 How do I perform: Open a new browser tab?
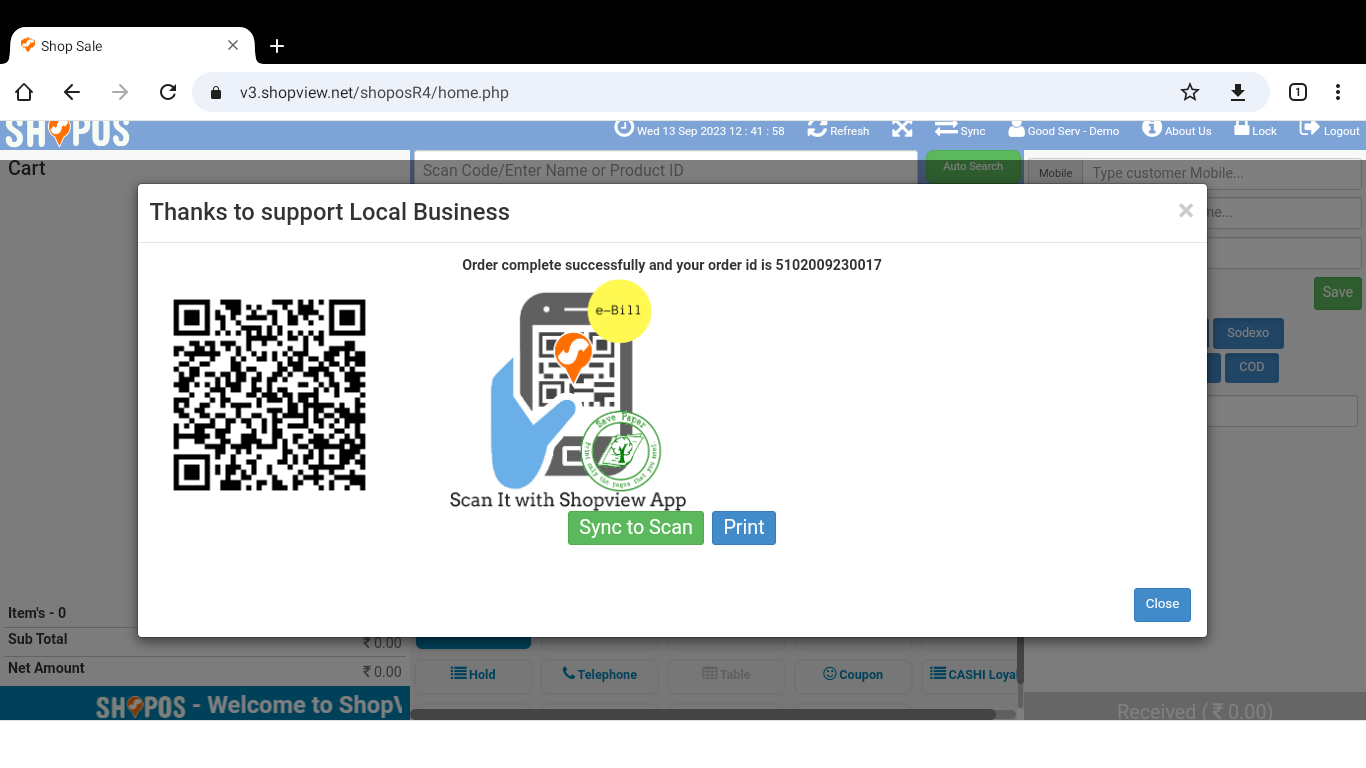point(277,46)
